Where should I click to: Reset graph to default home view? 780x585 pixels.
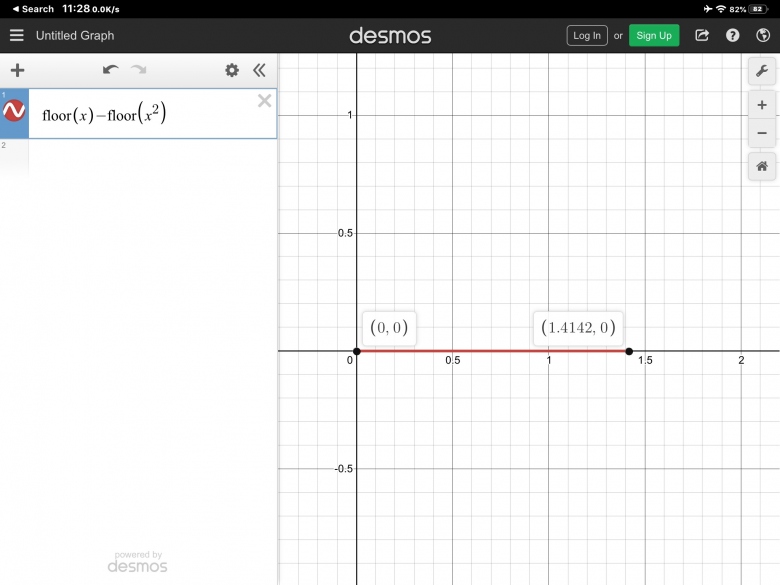point(762,166)
